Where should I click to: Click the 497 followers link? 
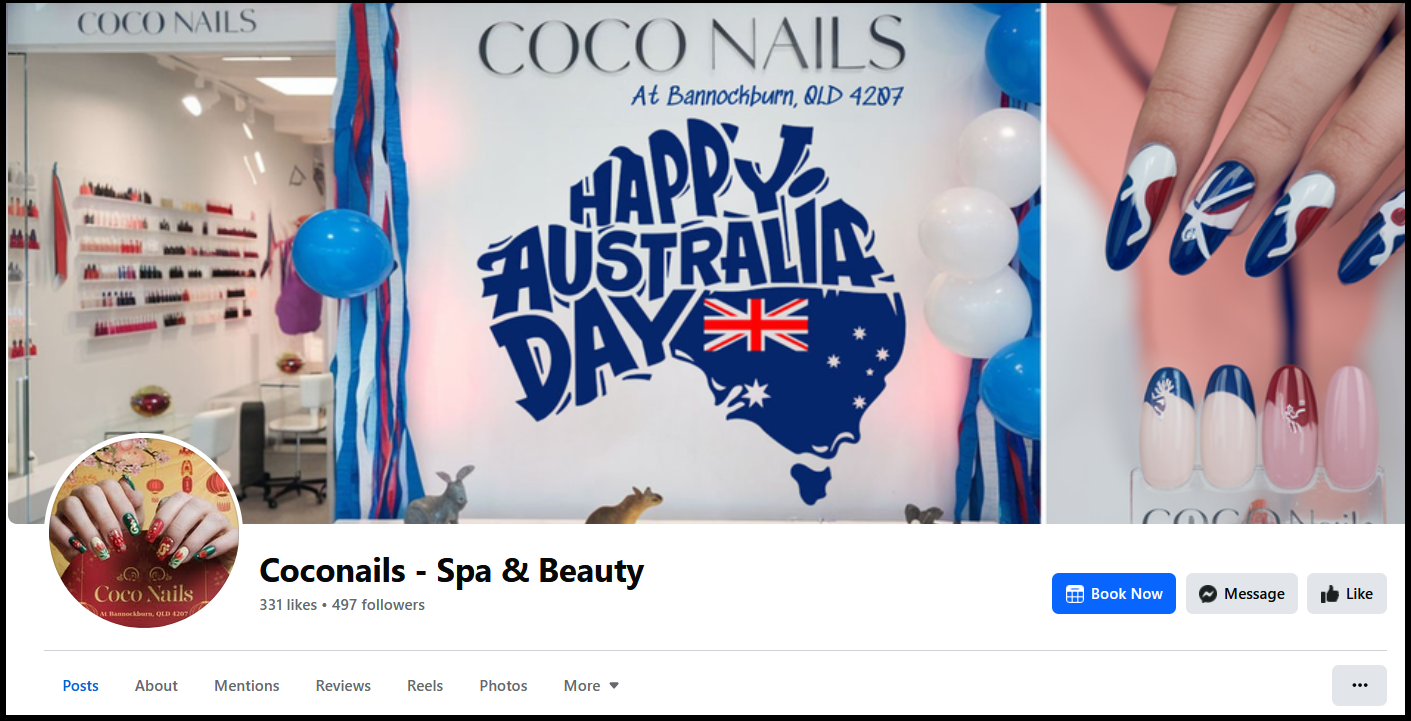[x=378, y=605]
